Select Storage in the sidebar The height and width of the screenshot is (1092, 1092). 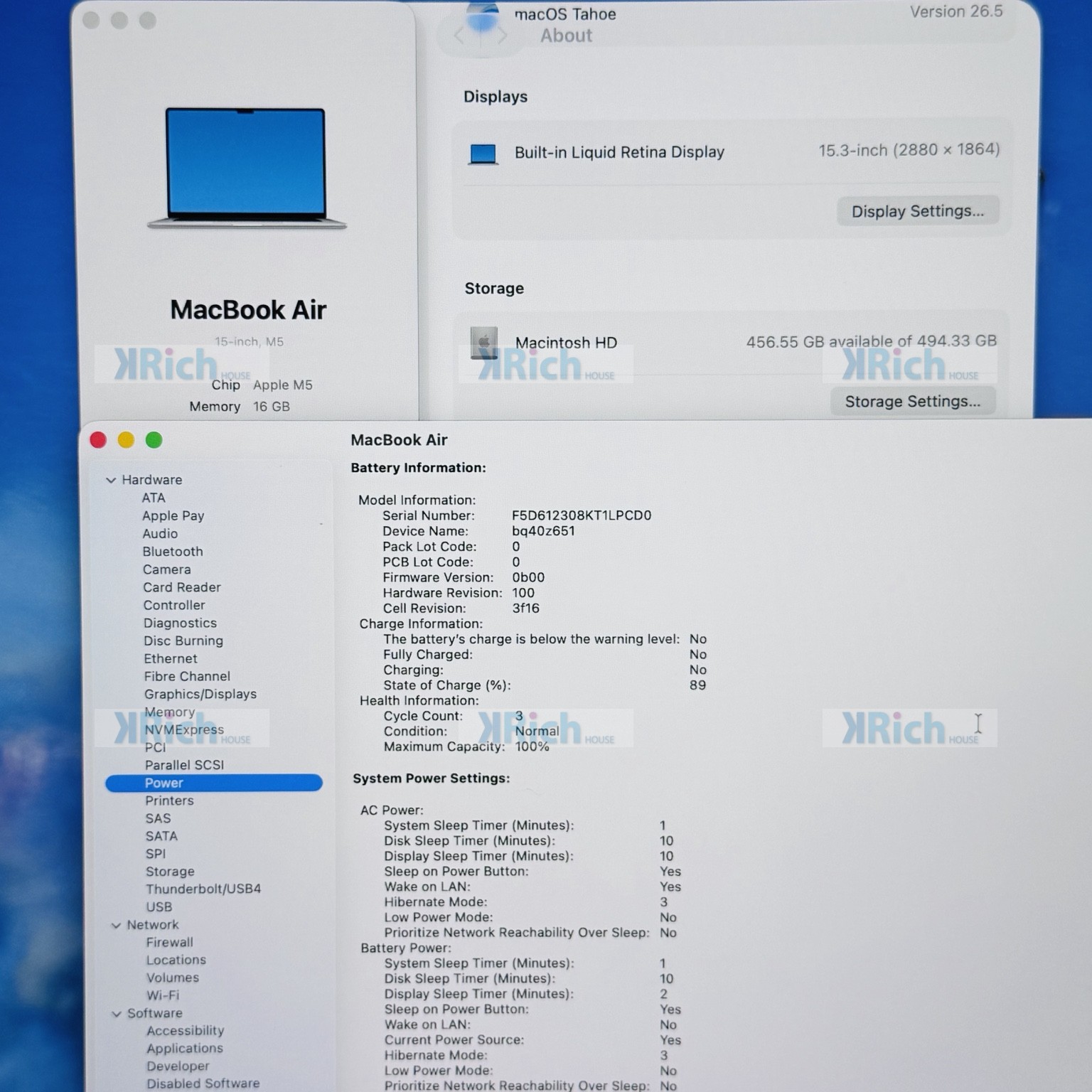[x=170, y=872]
